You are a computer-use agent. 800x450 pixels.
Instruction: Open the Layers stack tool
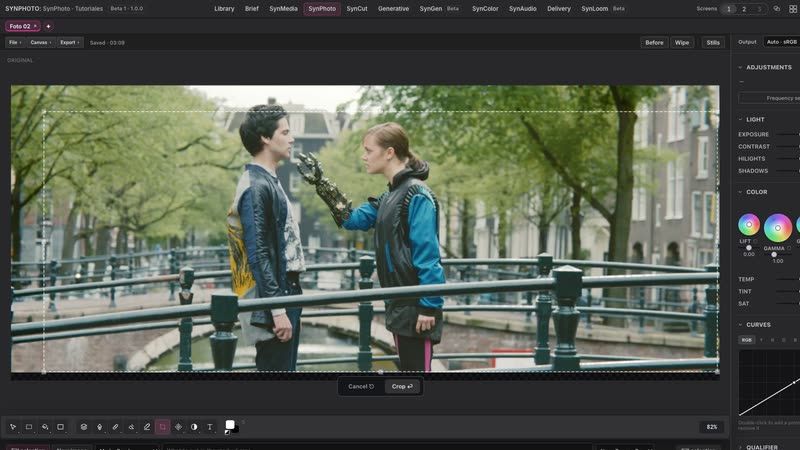(84, 427)
